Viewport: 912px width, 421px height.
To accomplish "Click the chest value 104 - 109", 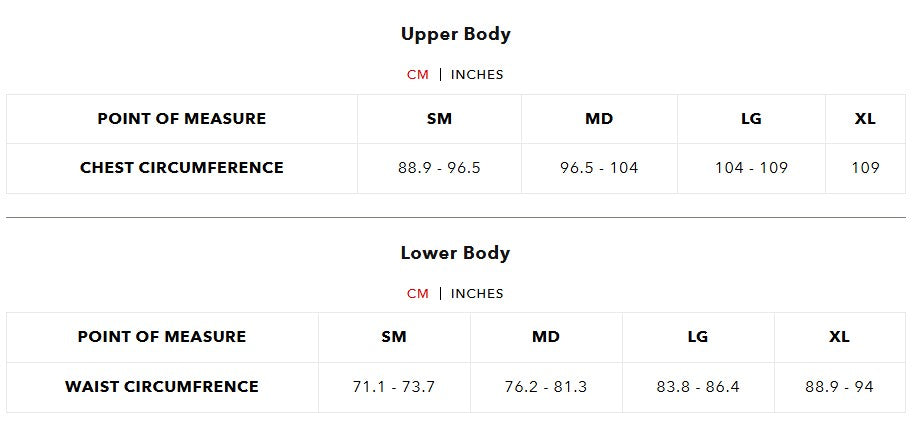I will 751,168.
